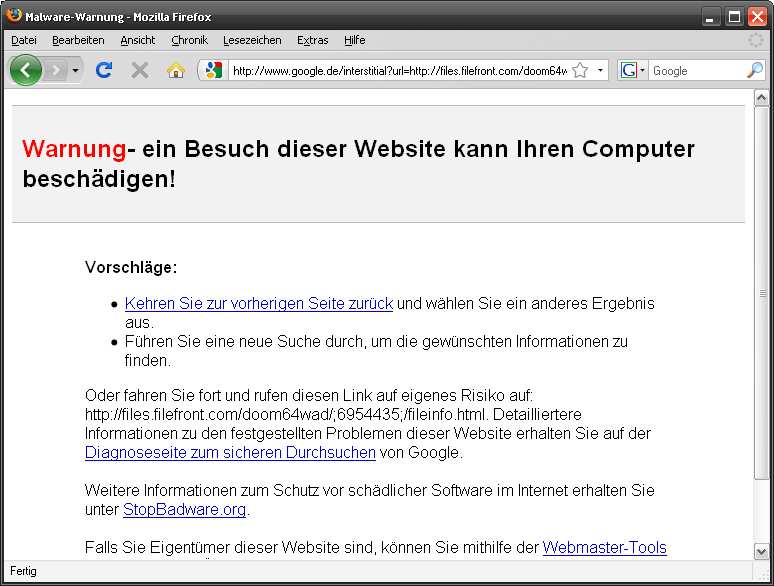Open the Datei menu
Viewport: 774px width, 586px height.
(24, 40)
